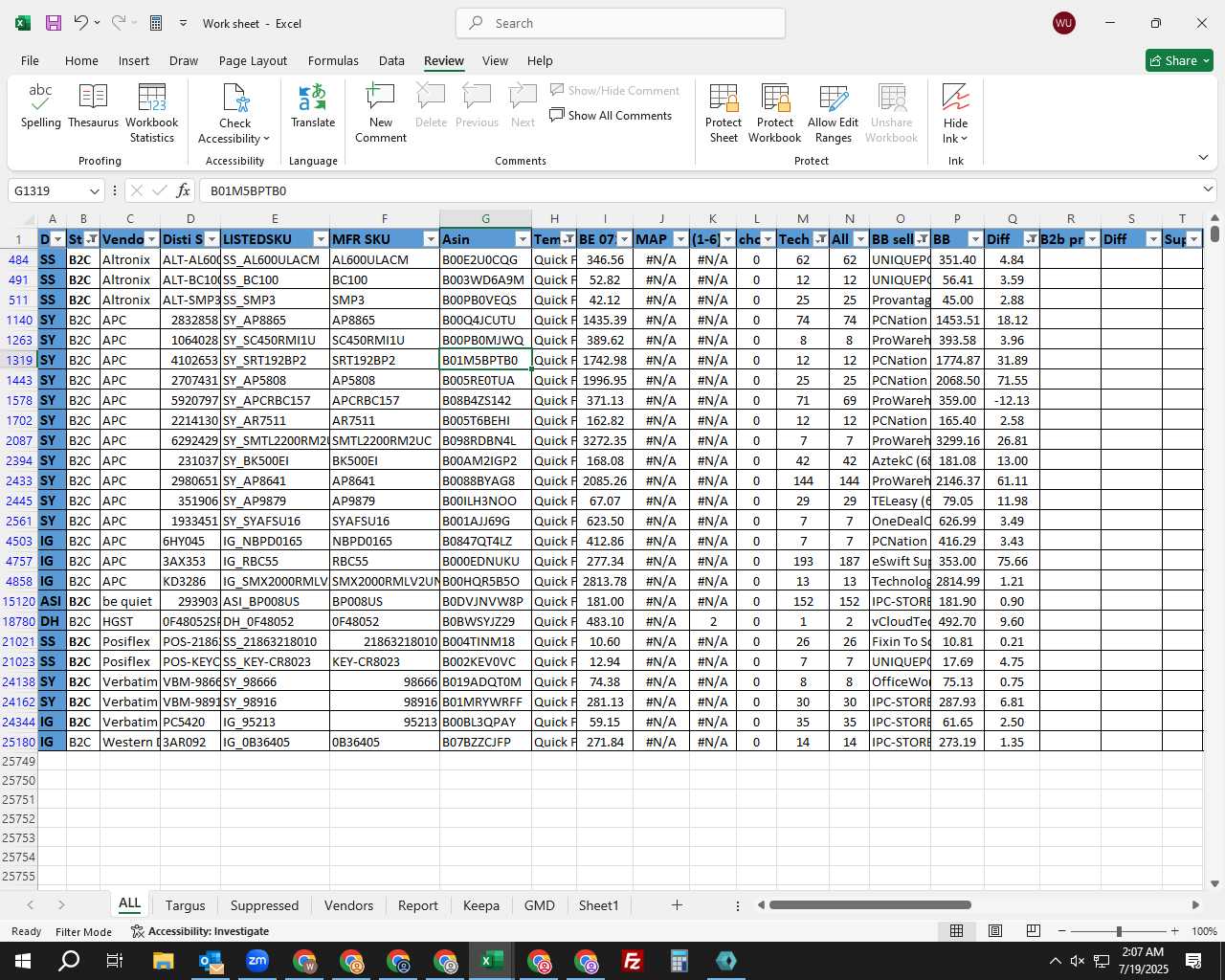Open the WU account avatar
This screenshot has width=1225, height=980.
[x=1063, y=23]
